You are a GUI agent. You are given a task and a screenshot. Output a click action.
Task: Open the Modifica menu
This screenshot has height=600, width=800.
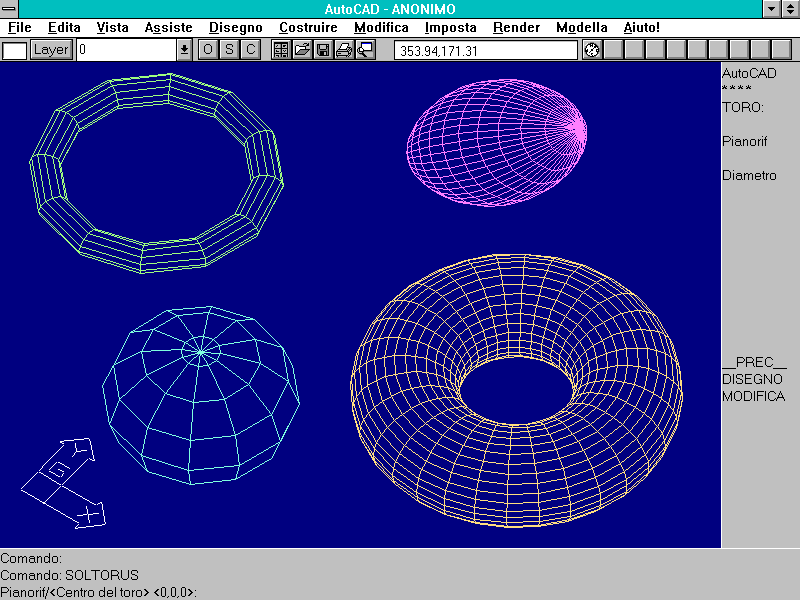[381, 28]
